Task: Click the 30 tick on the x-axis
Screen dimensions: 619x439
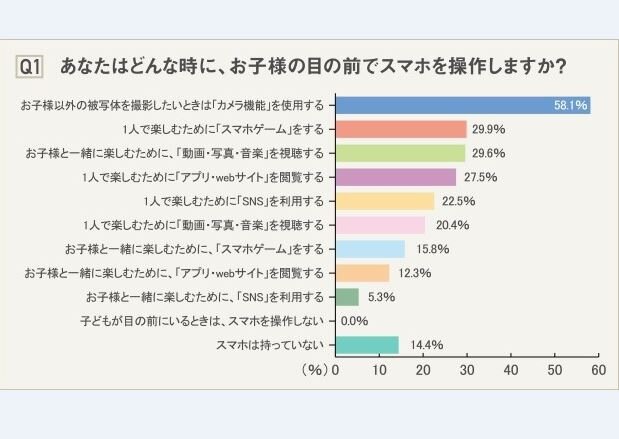Action: (467, 369)
